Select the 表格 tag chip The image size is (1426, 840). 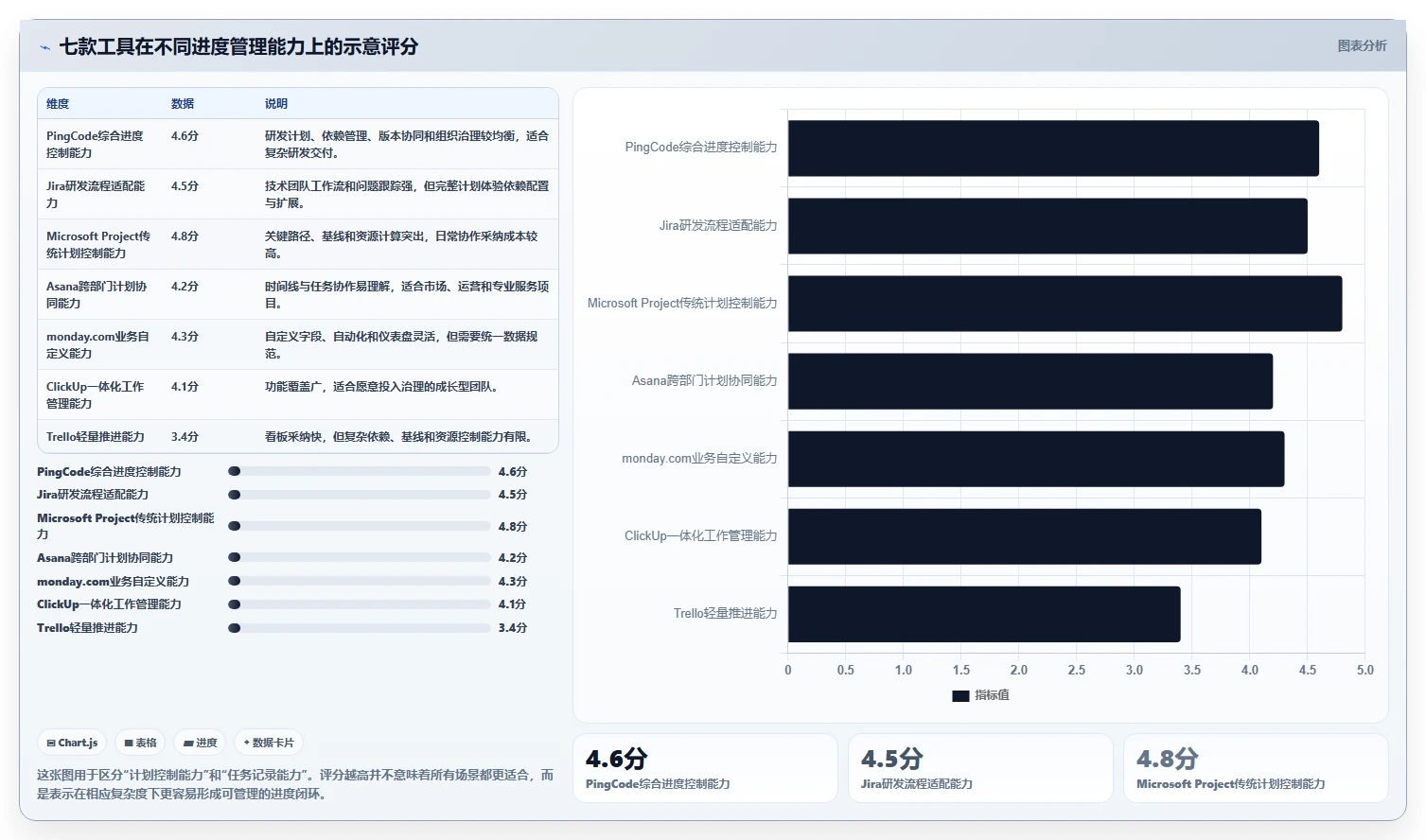point(140,743)
